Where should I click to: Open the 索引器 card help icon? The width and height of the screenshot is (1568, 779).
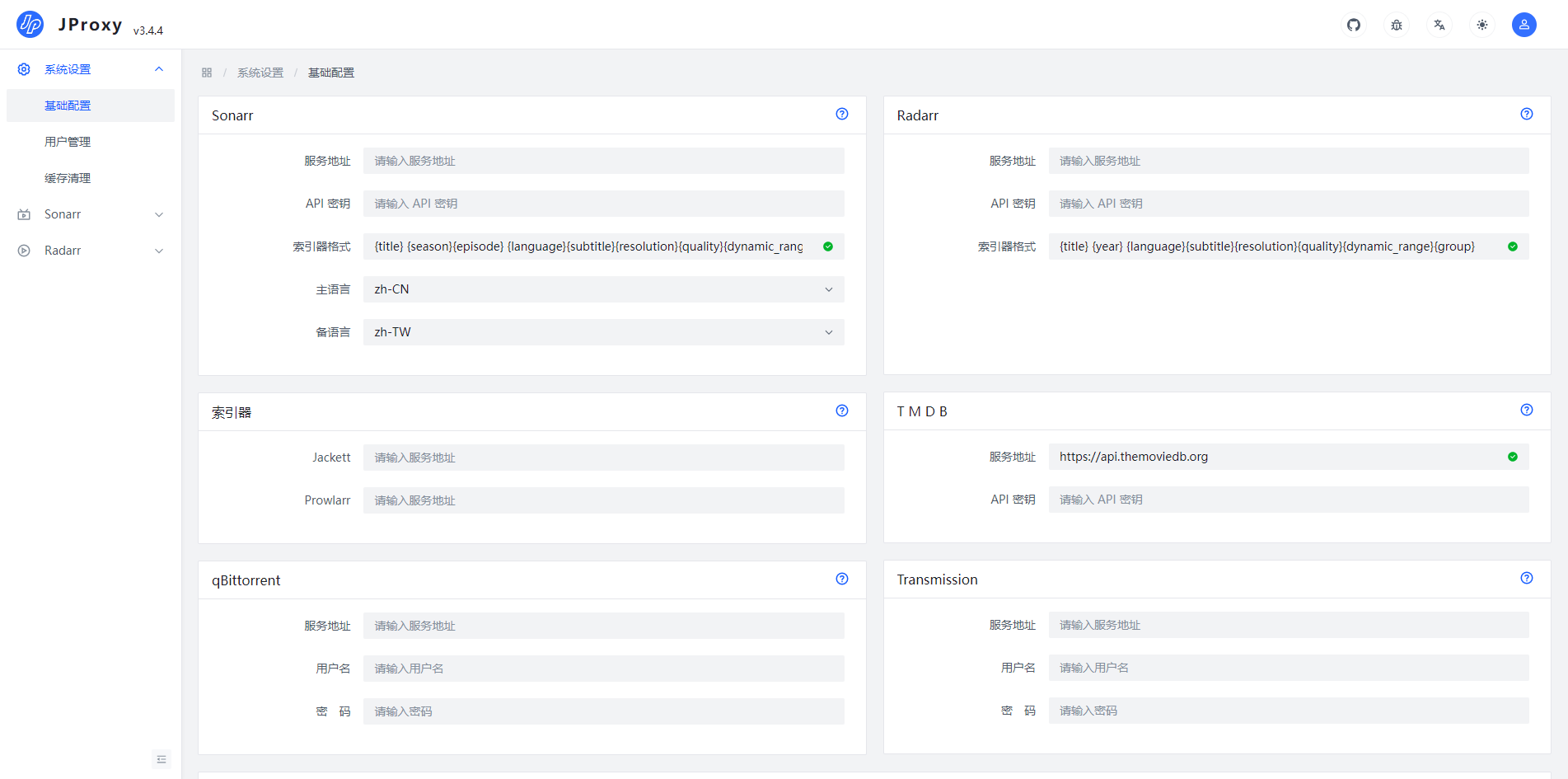coord(842,411)
